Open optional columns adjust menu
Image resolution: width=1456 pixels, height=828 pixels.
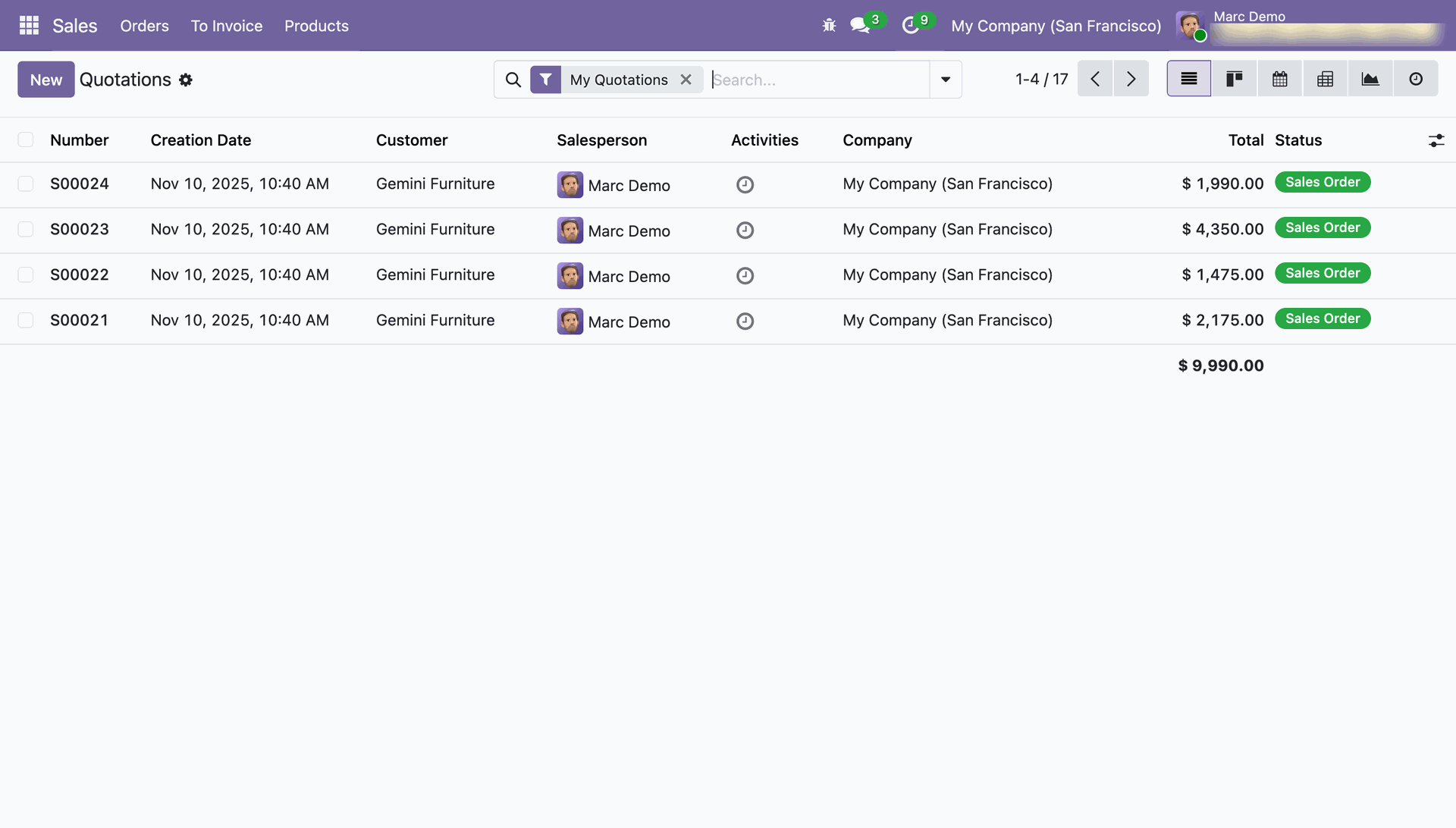point(1436,140)
